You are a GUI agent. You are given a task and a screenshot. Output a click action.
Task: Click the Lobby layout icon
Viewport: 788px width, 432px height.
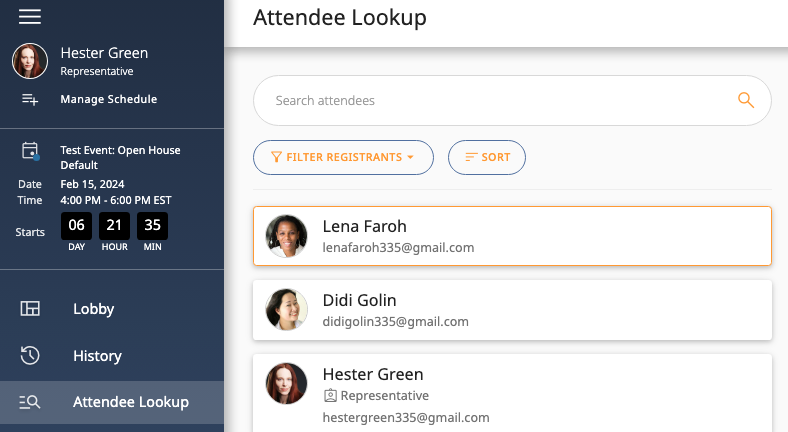coord(30,308)
